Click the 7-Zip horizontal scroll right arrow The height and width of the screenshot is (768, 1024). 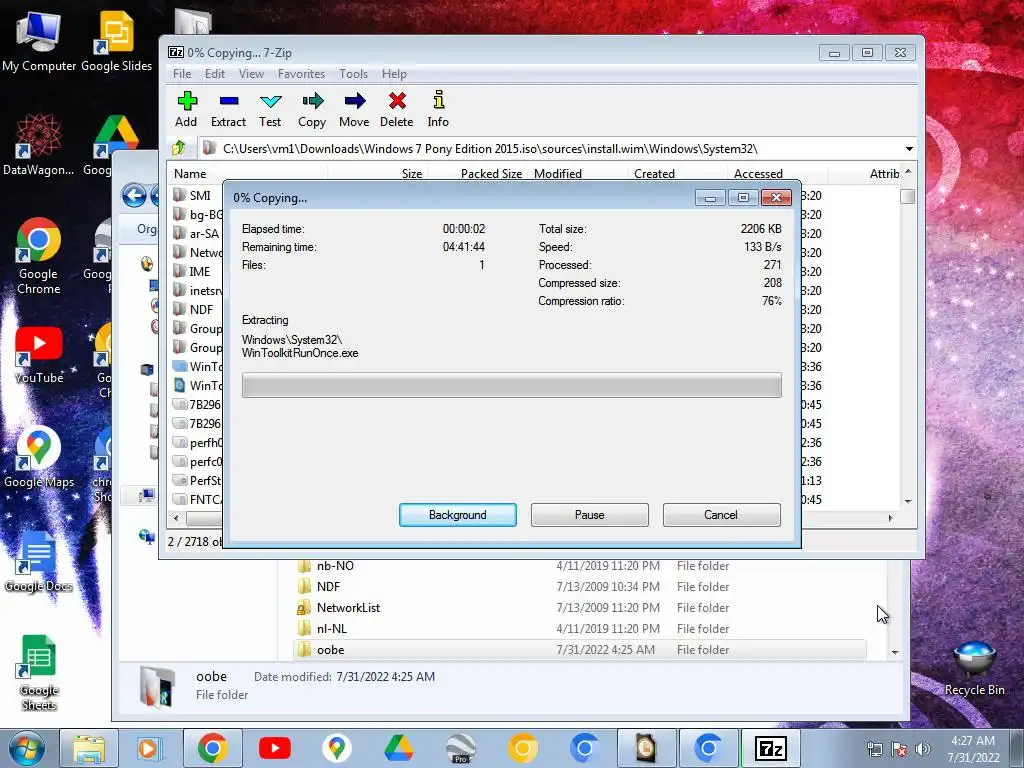click(890, 518)
